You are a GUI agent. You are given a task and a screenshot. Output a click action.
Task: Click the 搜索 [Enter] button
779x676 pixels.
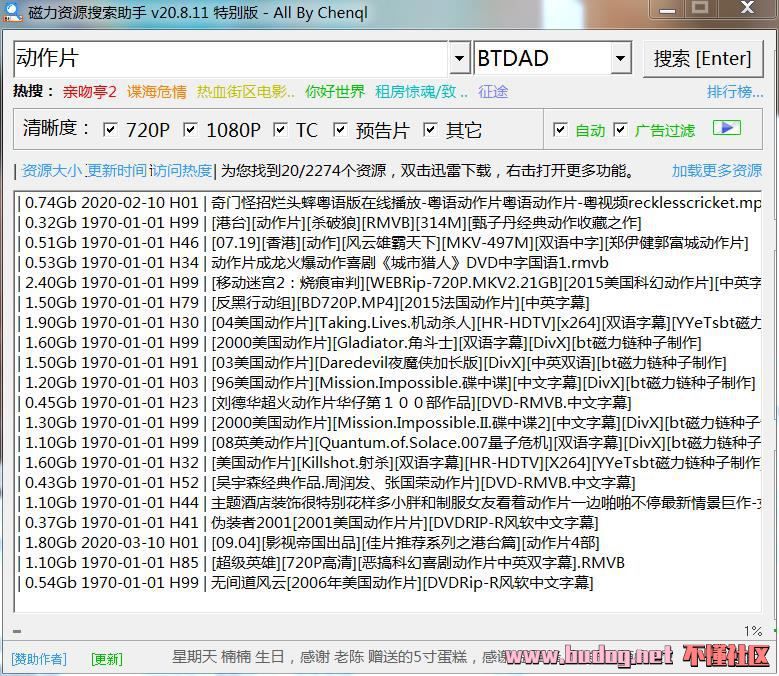702,59
